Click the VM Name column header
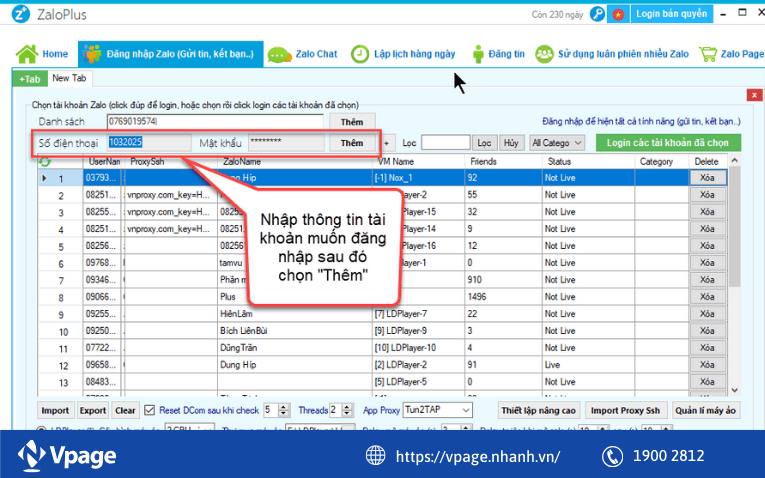765x478 pixels. [x=396, y=161]
